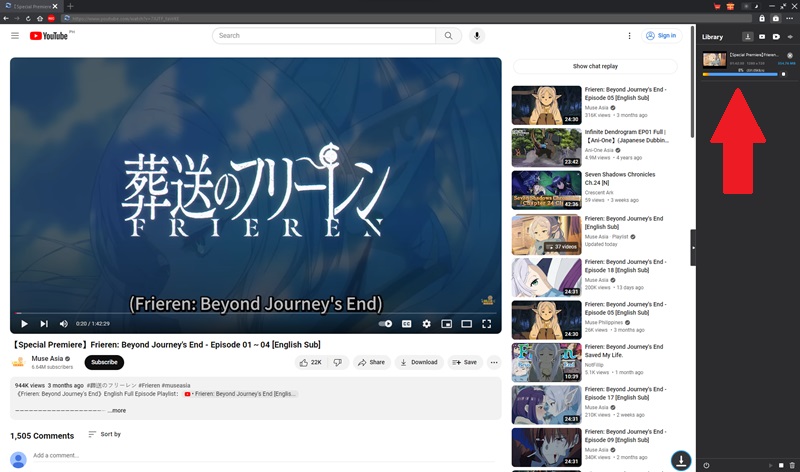The width and height of the screenshot is (800, 472).
Task: Cancel the Frieren download item
Action: [790, 55]
